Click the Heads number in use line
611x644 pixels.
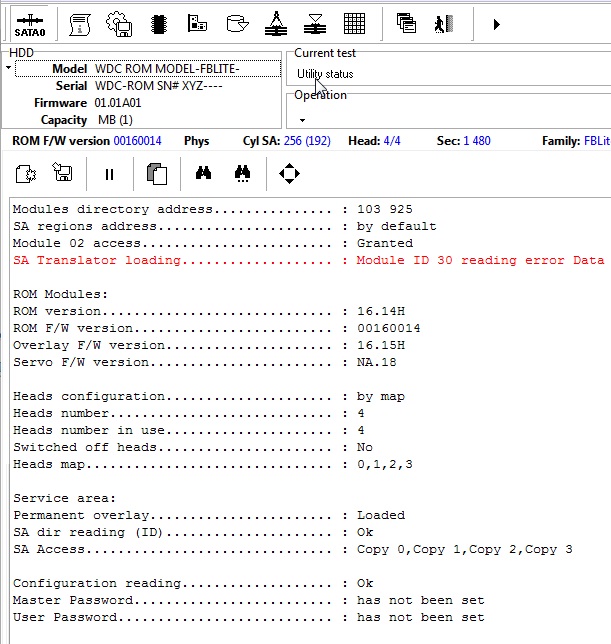coord(188,430)
